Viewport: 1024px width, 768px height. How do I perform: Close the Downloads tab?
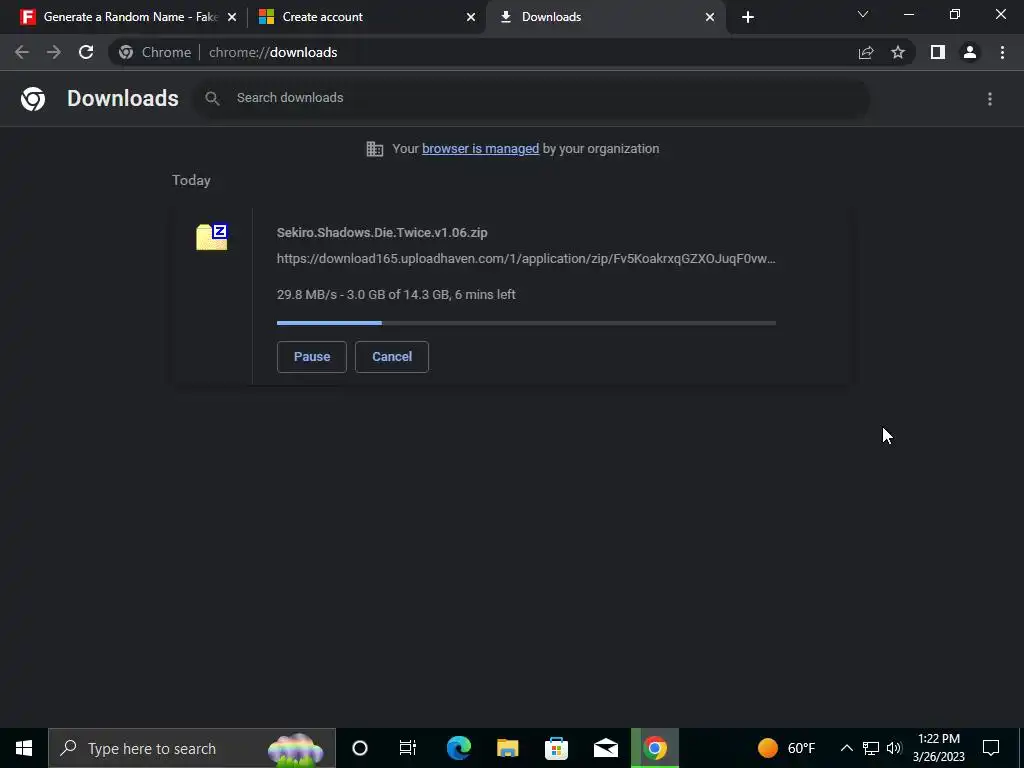710,17
